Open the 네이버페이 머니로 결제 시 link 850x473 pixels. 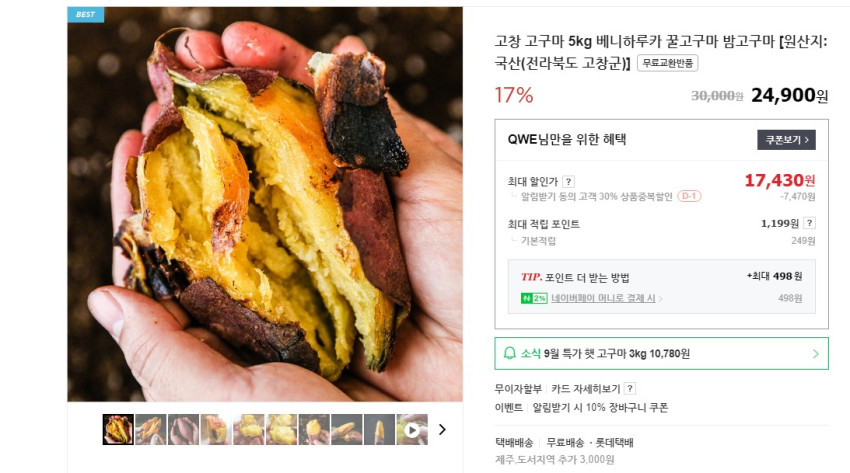click(x=603, y=298)
